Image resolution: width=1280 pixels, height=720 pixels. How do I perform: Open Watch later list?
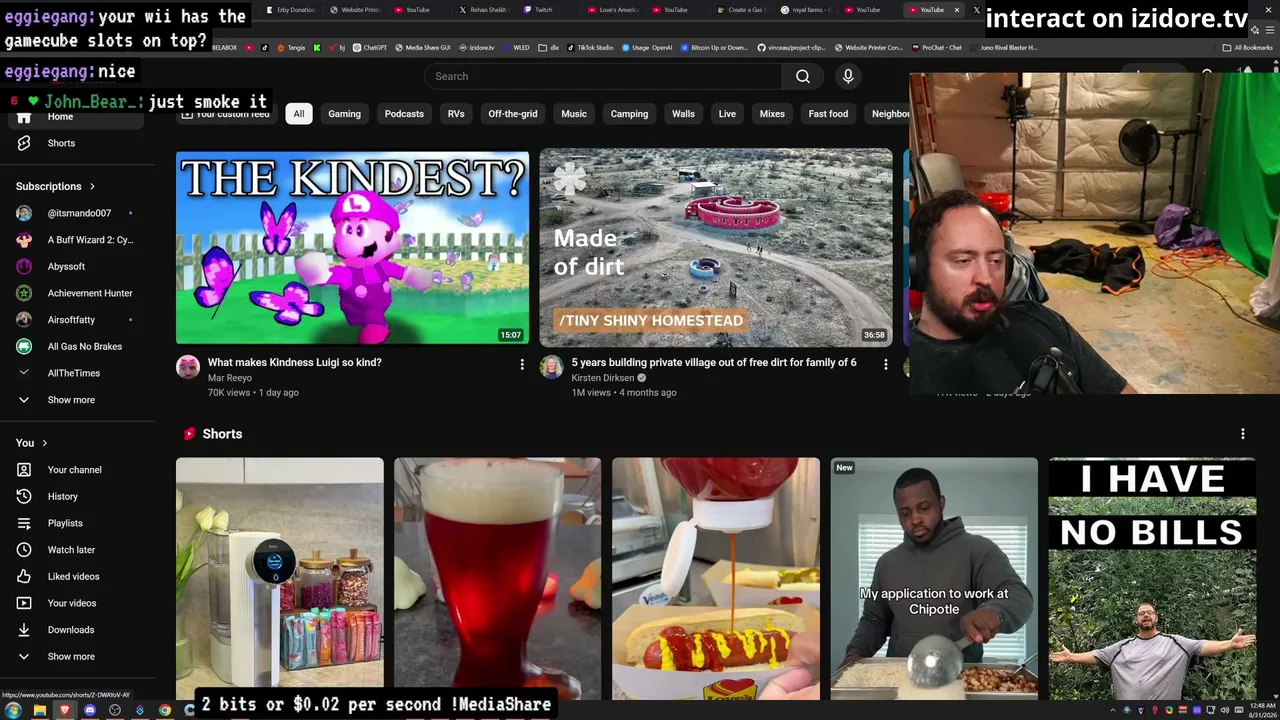[x=76, y=550]
